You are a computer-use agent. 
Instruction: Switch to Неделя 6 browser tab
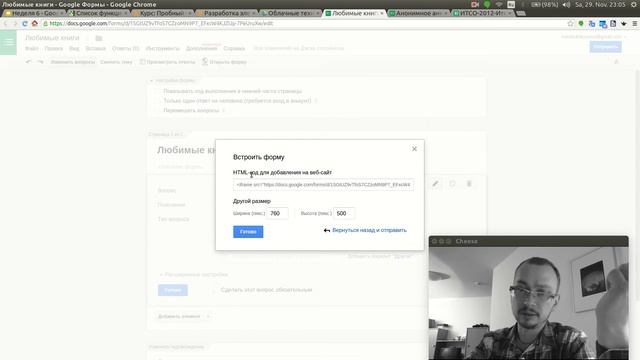(x=33, y=13)
